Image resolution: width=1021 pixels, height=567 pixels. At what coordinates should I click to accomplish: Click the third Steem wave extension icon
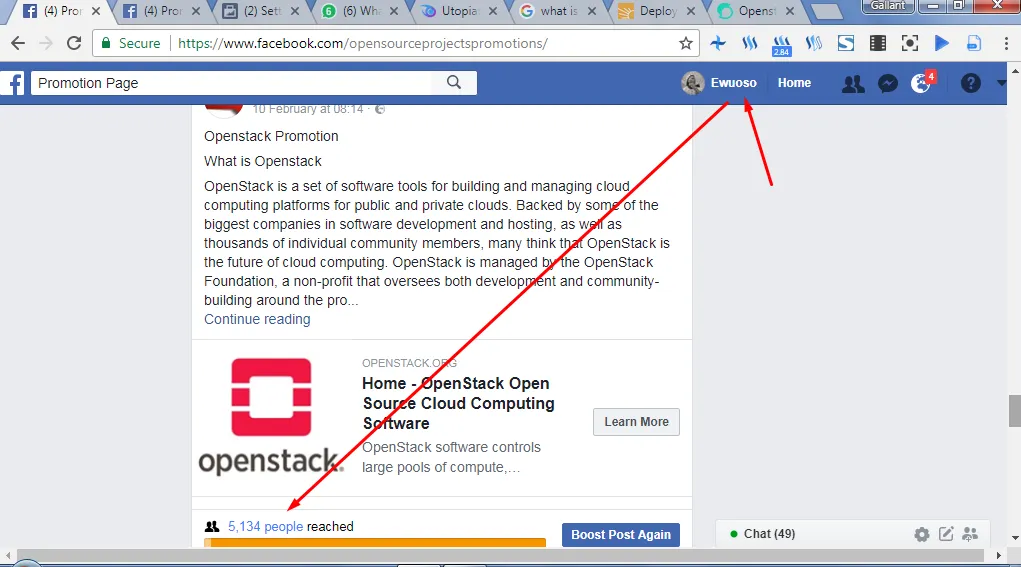click(x=813, y=44)
